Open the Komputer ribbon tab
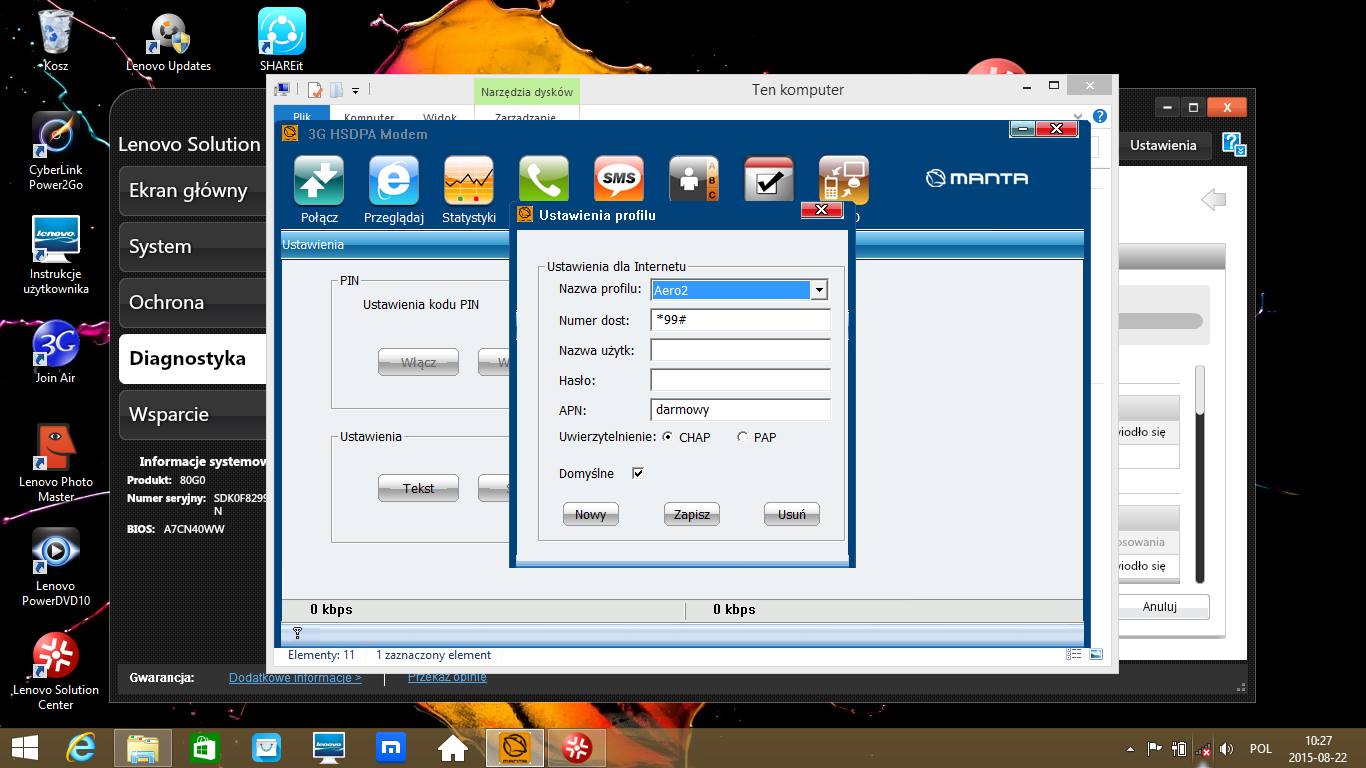This screenshot has width=1366, height=768. click(368, 118)
